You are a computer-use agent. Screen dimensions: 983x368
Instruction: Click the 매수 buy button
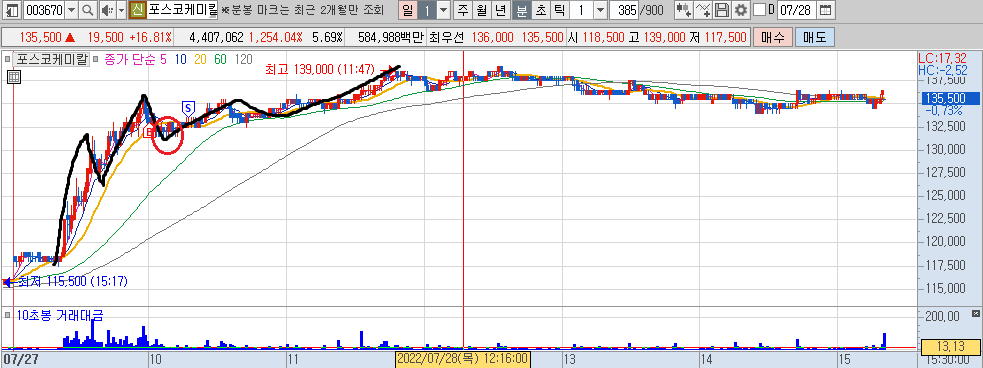[773, 37]
